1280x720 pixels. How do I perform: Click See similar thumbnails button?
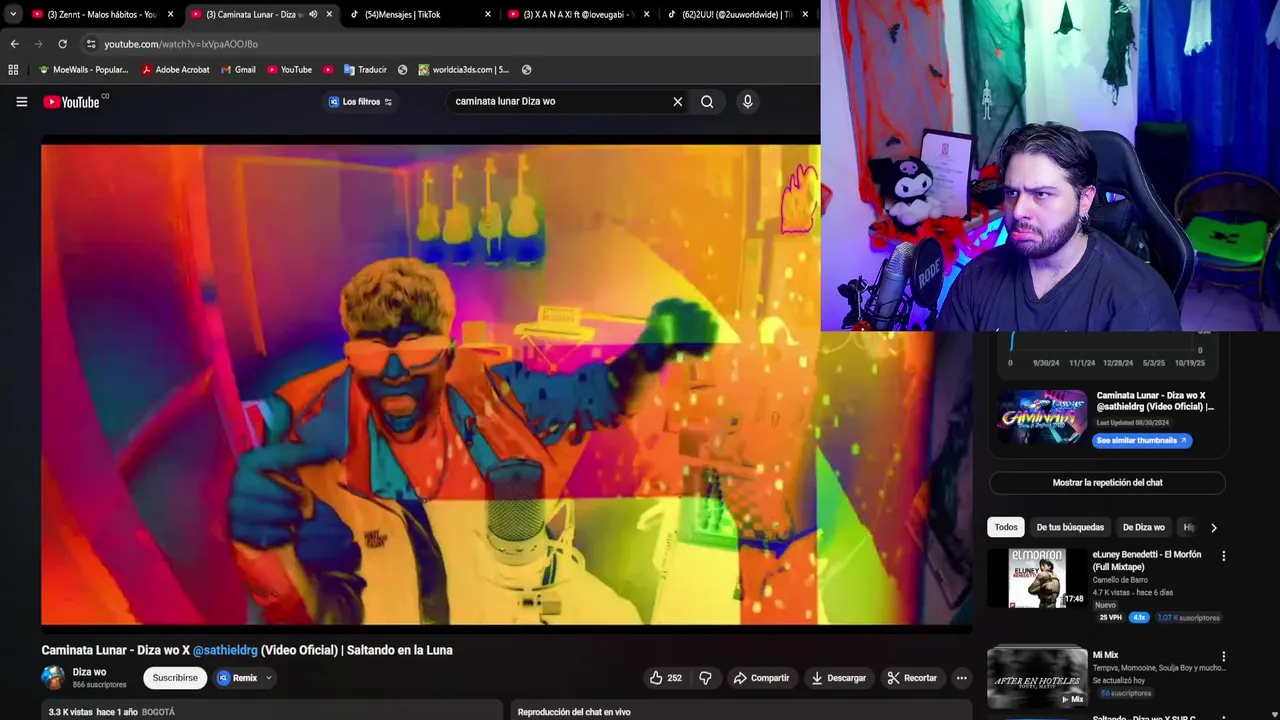[x=1142, y=440]
